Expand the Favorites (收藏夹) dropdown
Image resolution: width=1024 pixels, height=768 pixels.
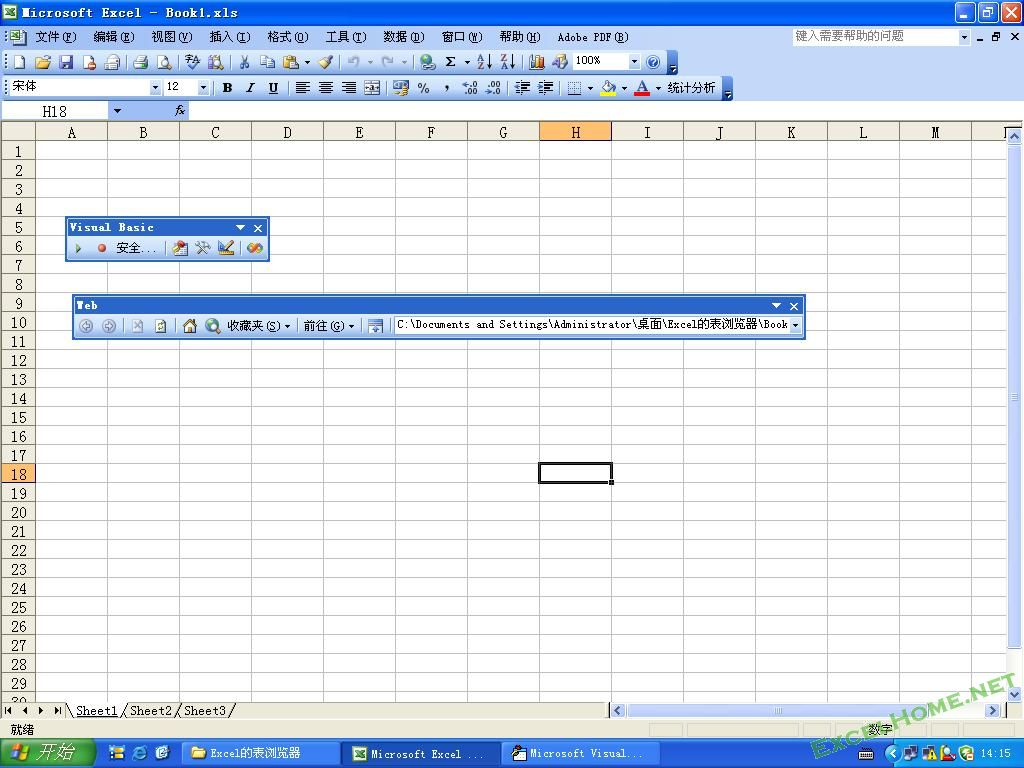click(258, 325)
